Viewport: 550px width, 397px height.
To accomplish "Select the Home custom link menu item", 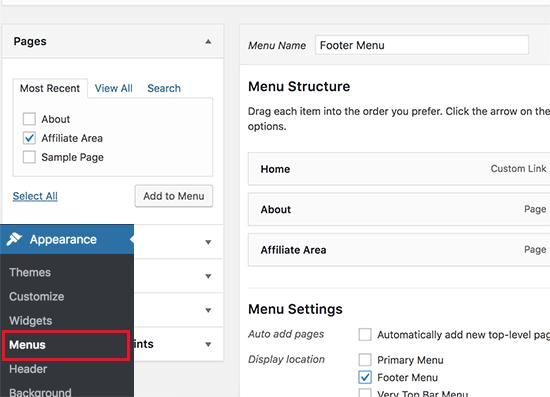I will pos(399,169).
